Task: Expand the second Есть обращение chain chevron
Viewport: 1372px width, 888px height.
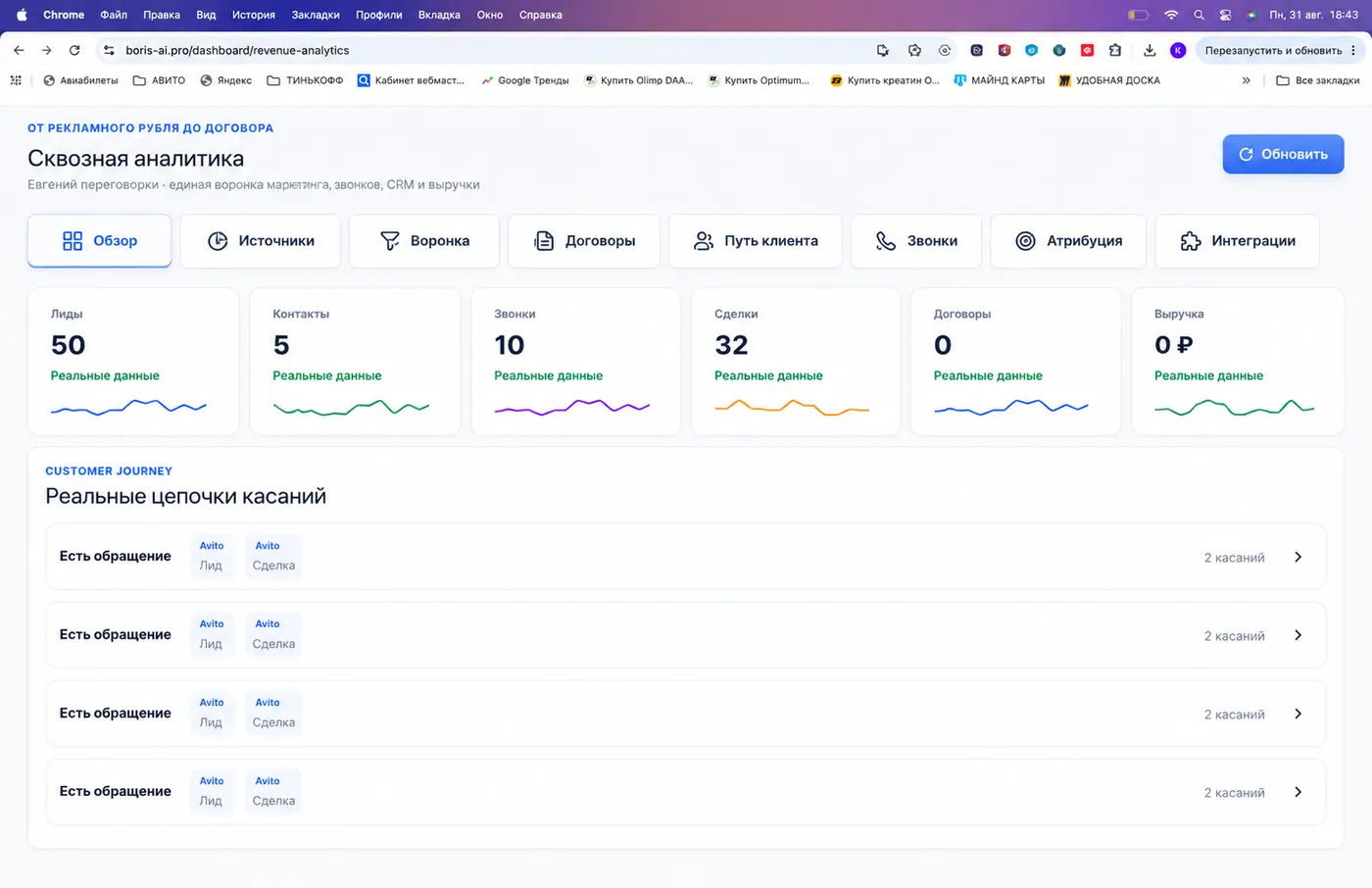Action: pos(1298,635)
